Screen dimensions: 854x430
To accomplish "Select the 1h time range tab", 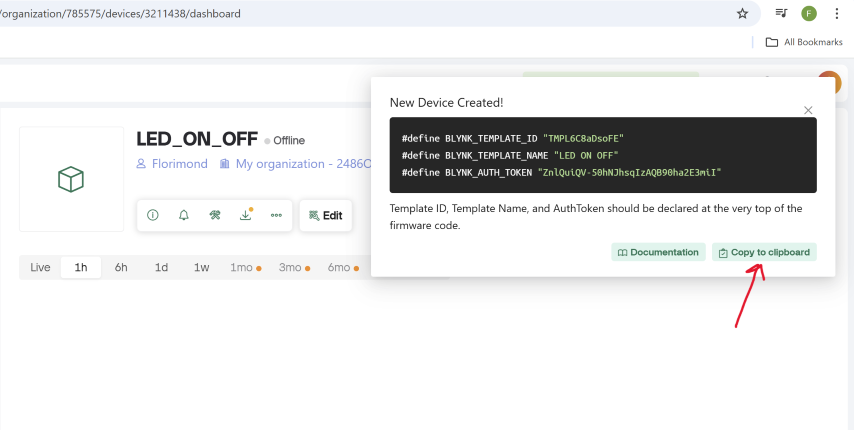I will [81, 267].
